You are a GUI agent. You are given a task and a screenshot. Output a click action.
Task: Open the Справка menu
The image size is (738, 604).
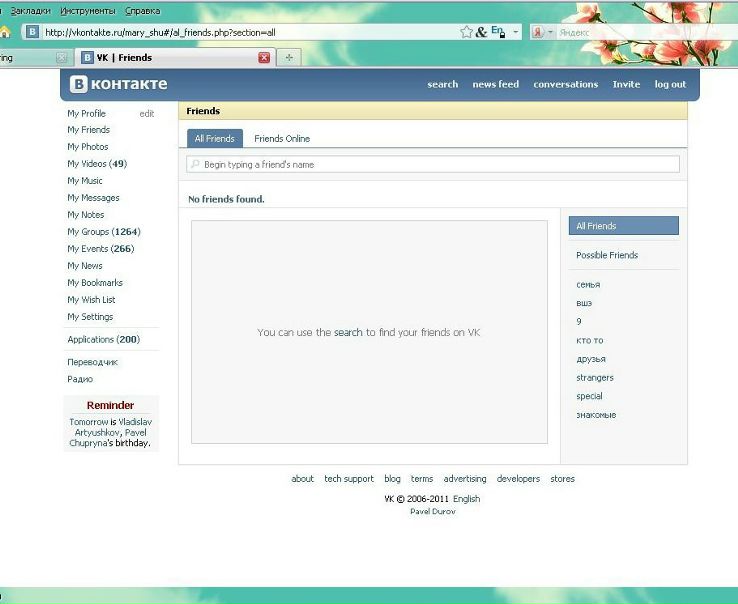143,10
